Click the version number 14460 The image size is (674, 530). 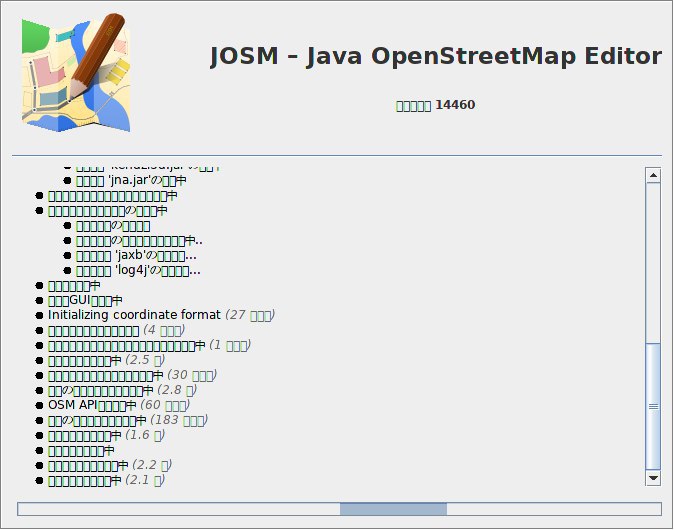[455, 105]
